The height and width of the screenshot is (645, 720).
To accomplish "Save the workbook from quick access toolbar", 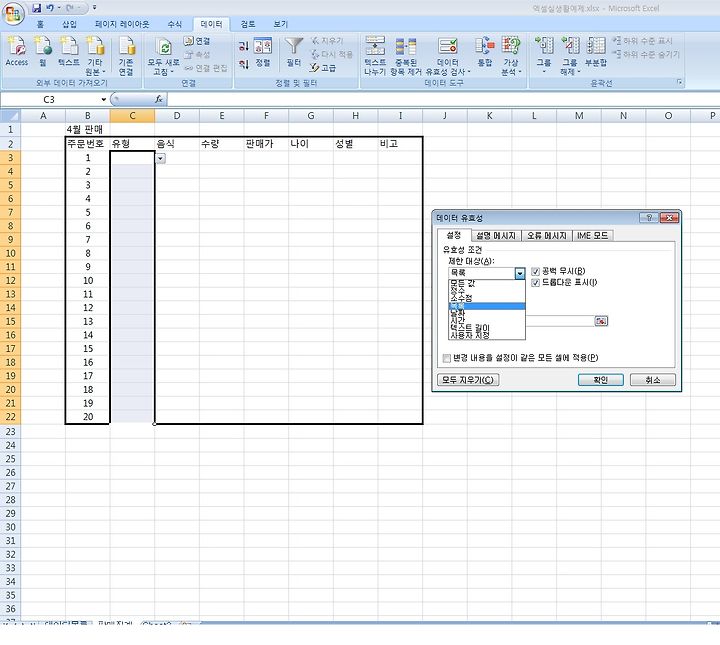I will 37,8.
